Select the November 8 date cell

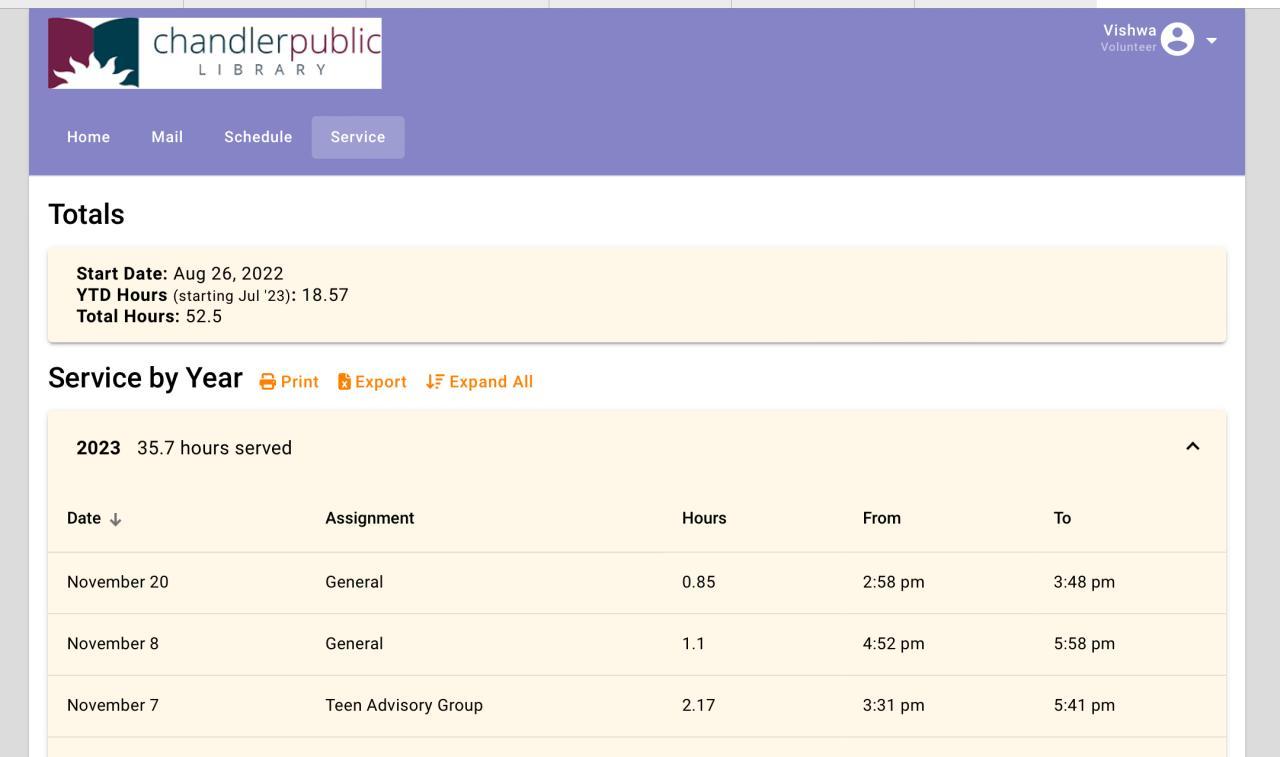[113, 644]
